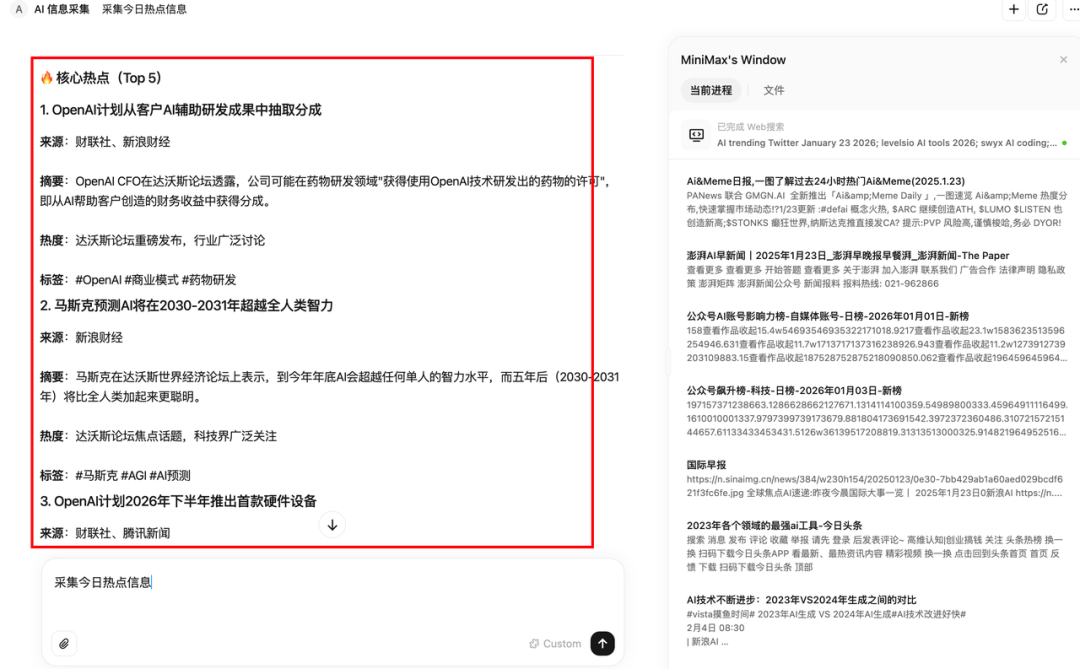Attach a file using the paperclip icon

tap(63, 643)
